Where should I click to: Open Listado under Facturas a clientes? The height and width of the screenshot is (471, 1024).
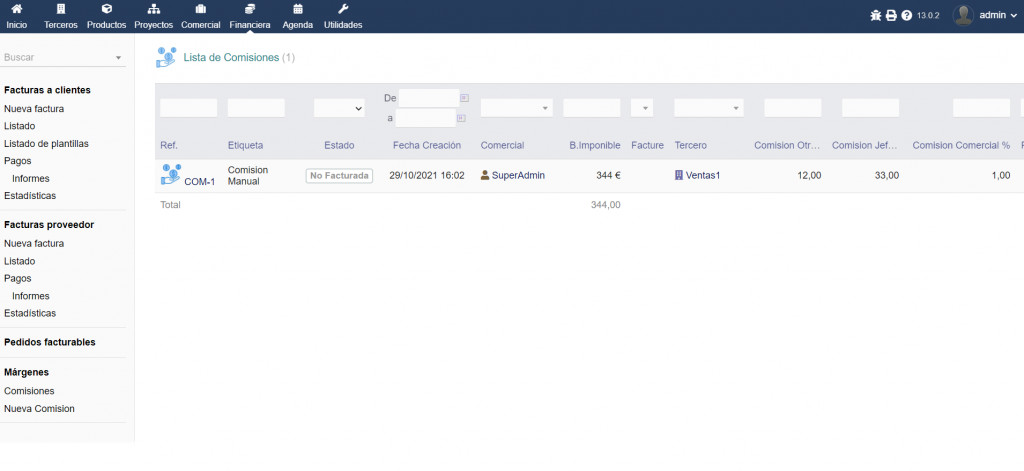(x=20, y=126)
